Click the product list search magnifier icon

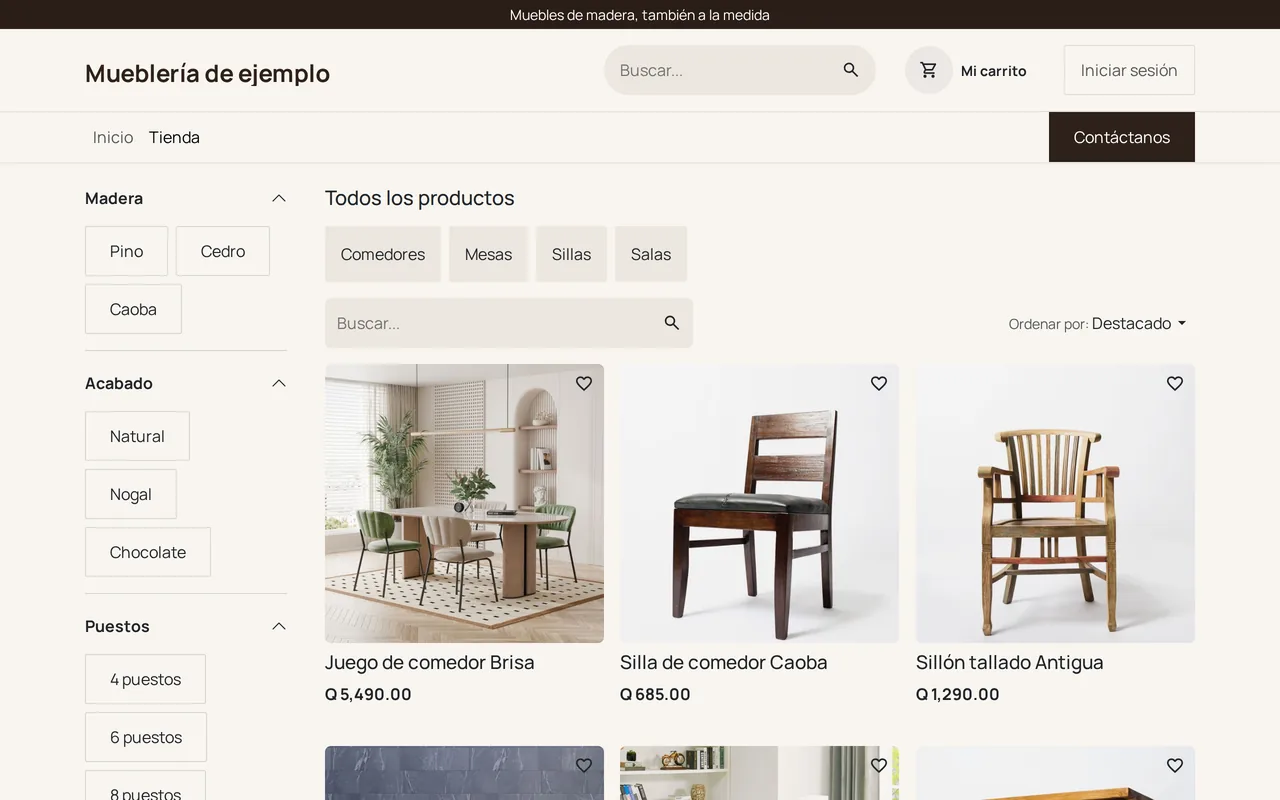tap(672, 323)
